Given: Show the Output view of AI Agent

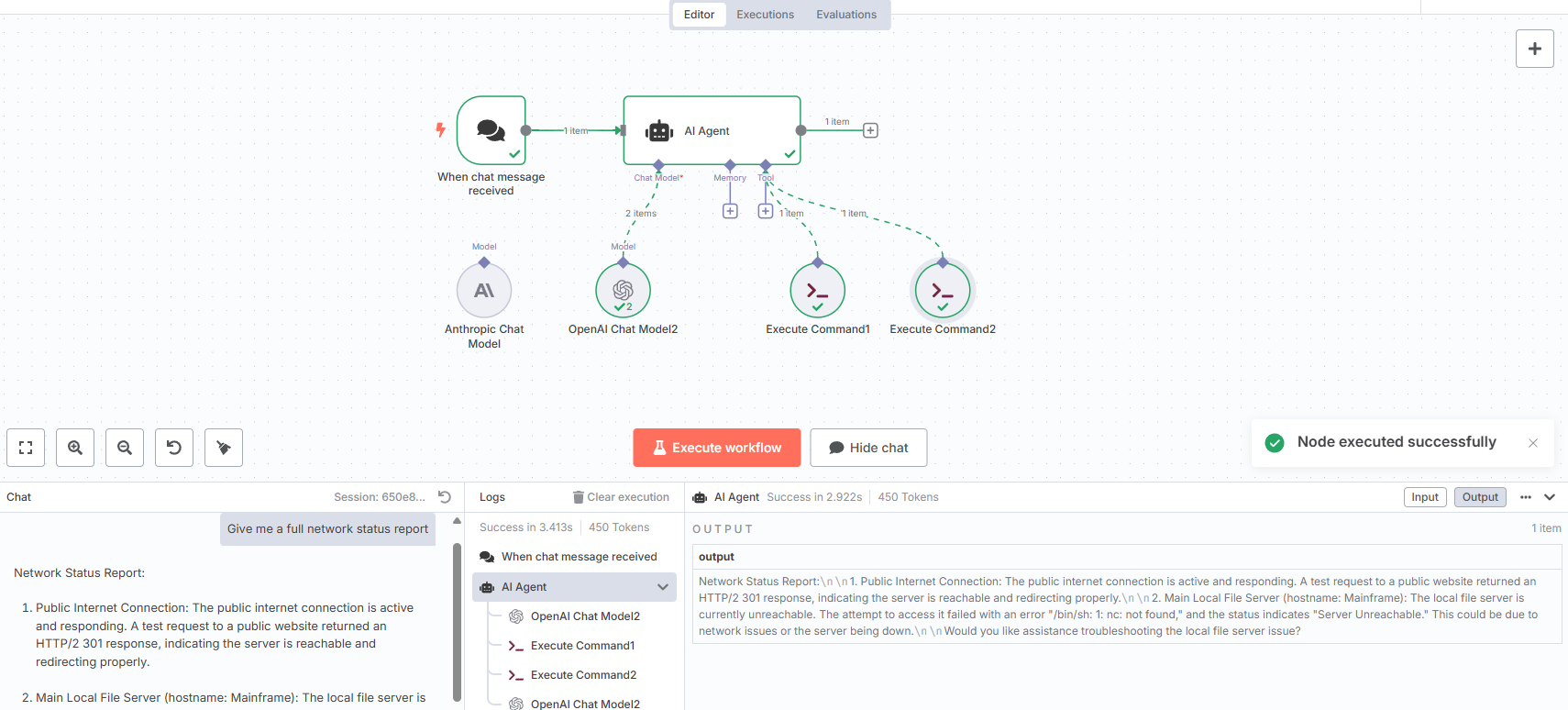Looking at the screenshot, I should click(1480, 497).
